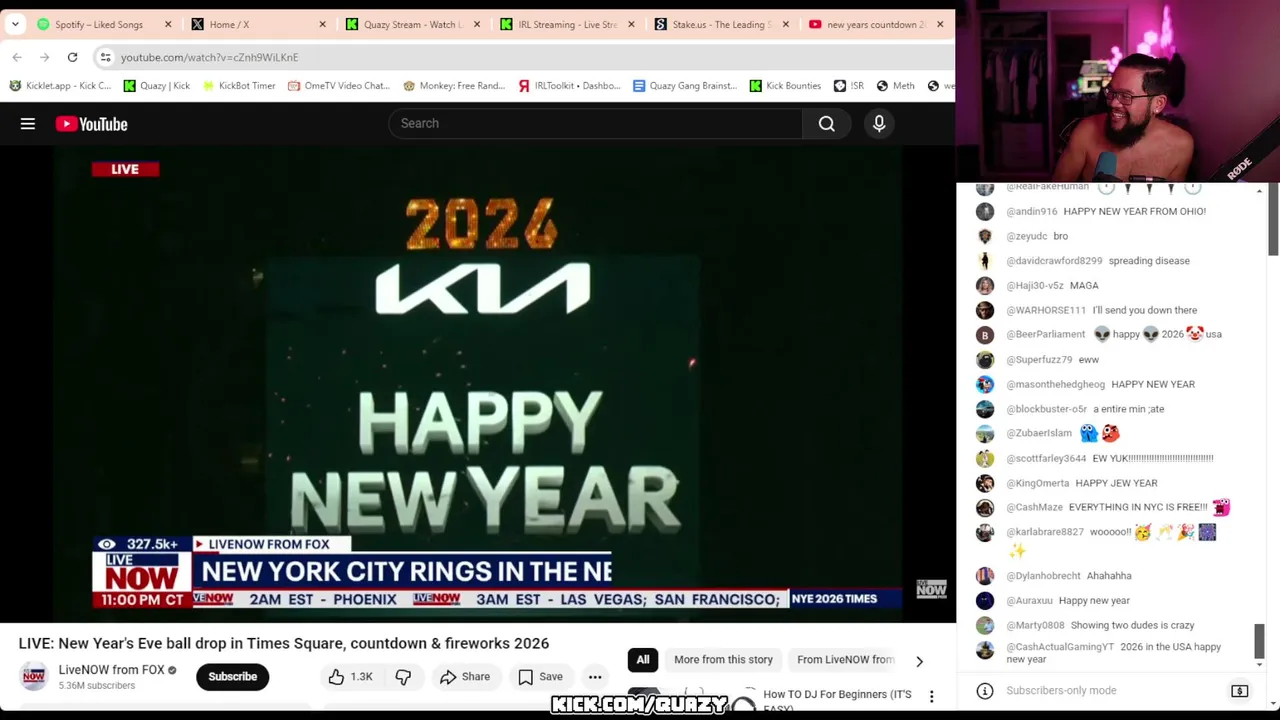Screen dimensions: 1280x720
Task: Click @Dylanhobrecht avatar in chat
Action: point(985,576)
